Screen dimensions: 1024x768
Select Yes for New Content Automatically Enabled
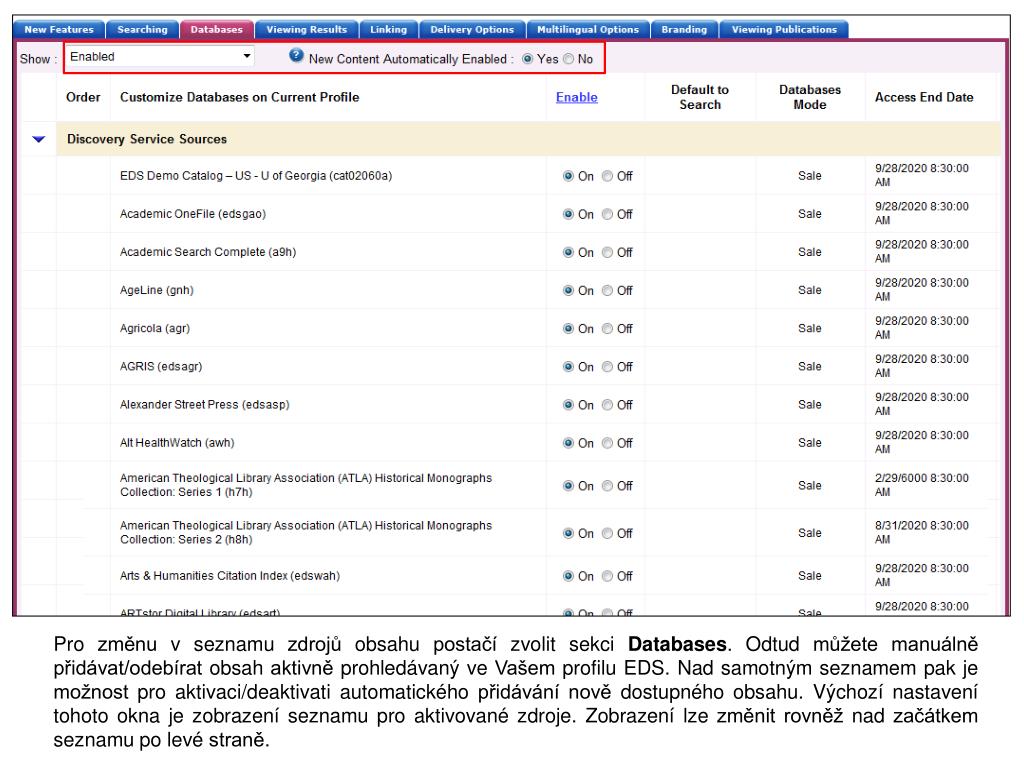[527, 59]
